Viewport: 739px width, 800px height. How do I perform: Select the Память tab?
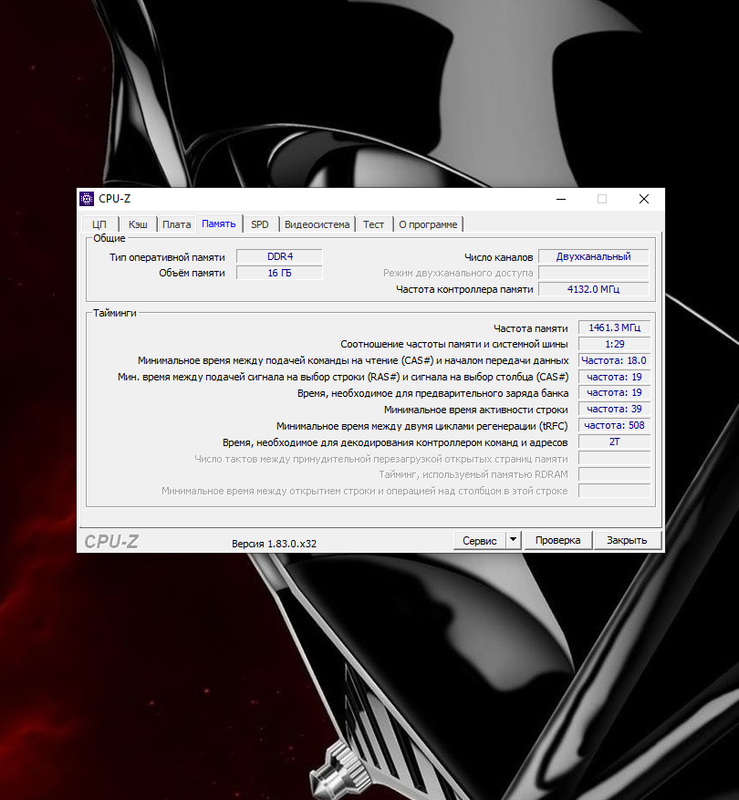coord(218,223)
